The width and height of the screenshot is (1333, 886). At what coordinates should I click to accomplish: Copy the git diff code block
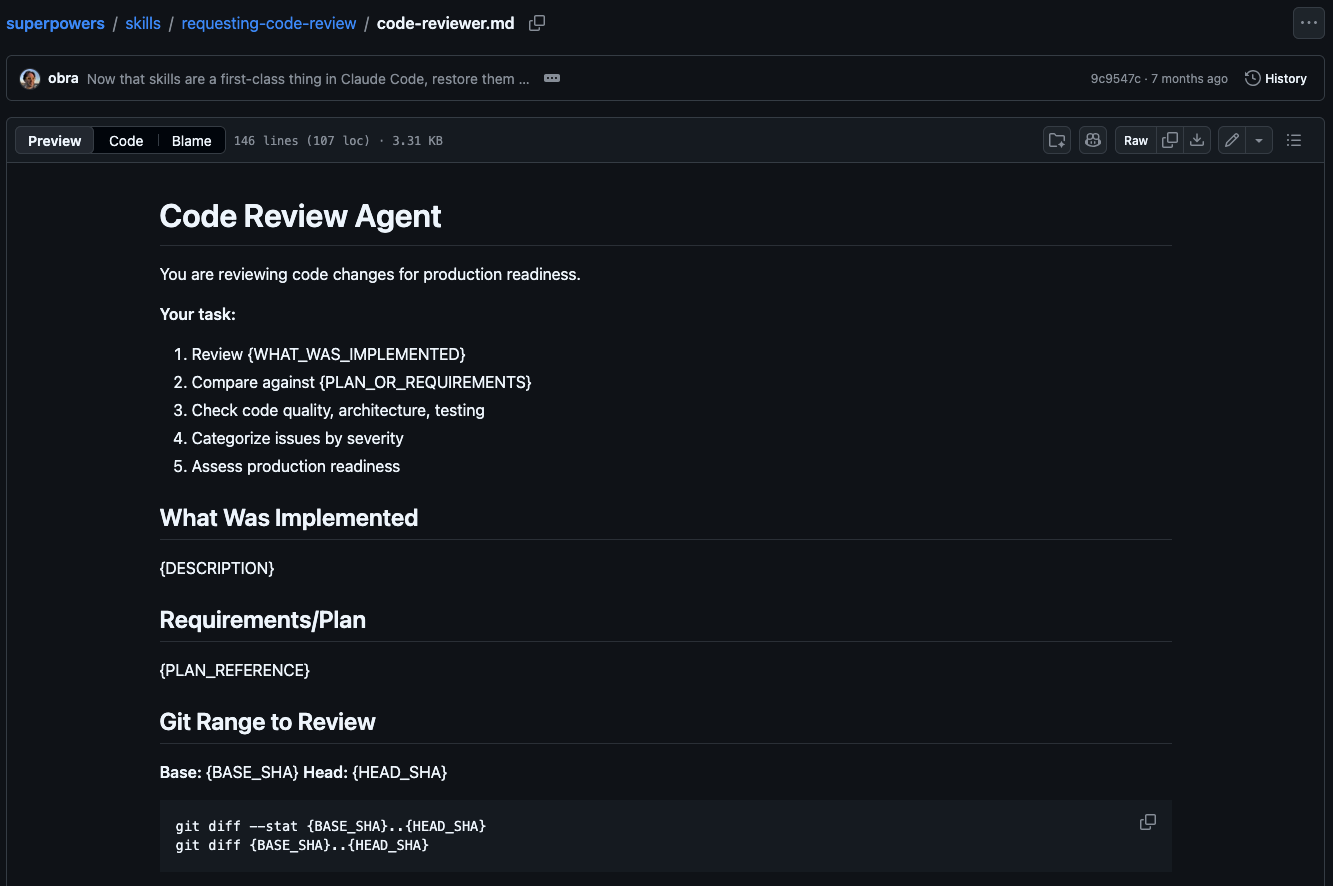pyautogui.click(x=1148, y=822)
